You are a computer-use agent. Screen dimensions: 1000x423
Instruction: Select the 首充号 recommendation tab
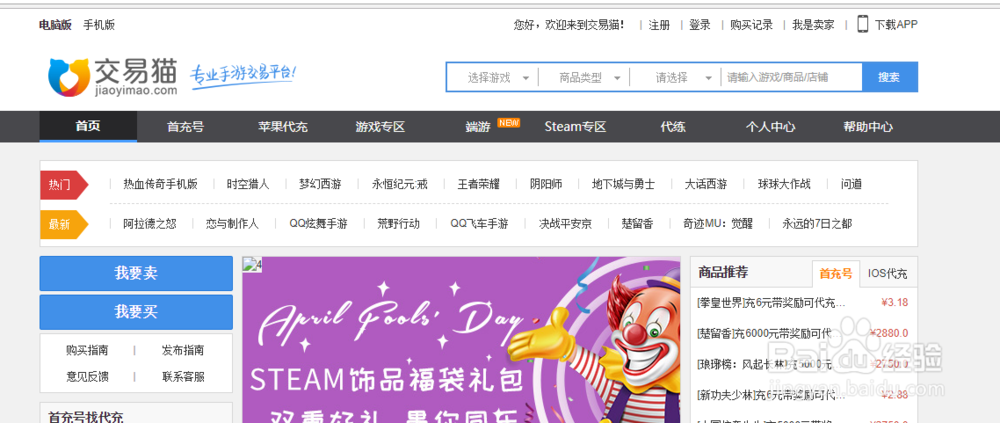point(835,274)
